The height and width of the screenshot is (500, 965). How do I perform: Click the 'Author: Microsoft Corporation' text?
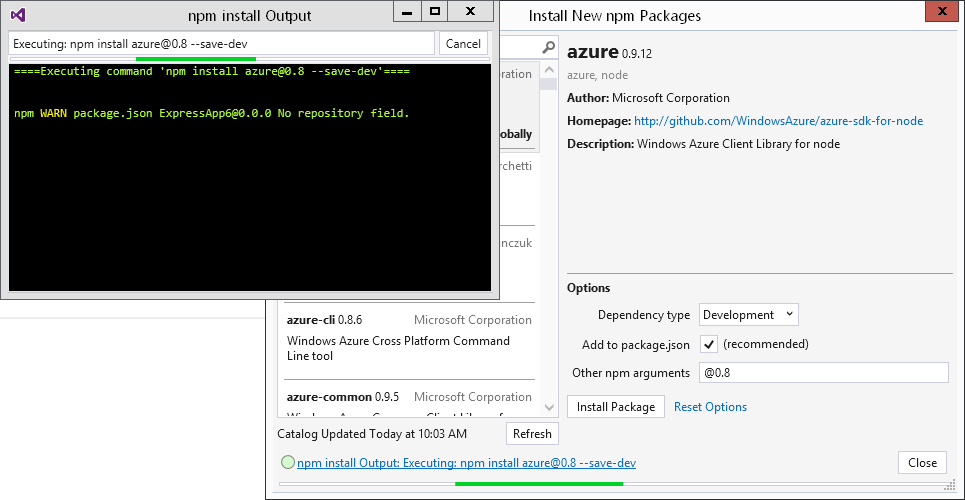pos(648,98)
